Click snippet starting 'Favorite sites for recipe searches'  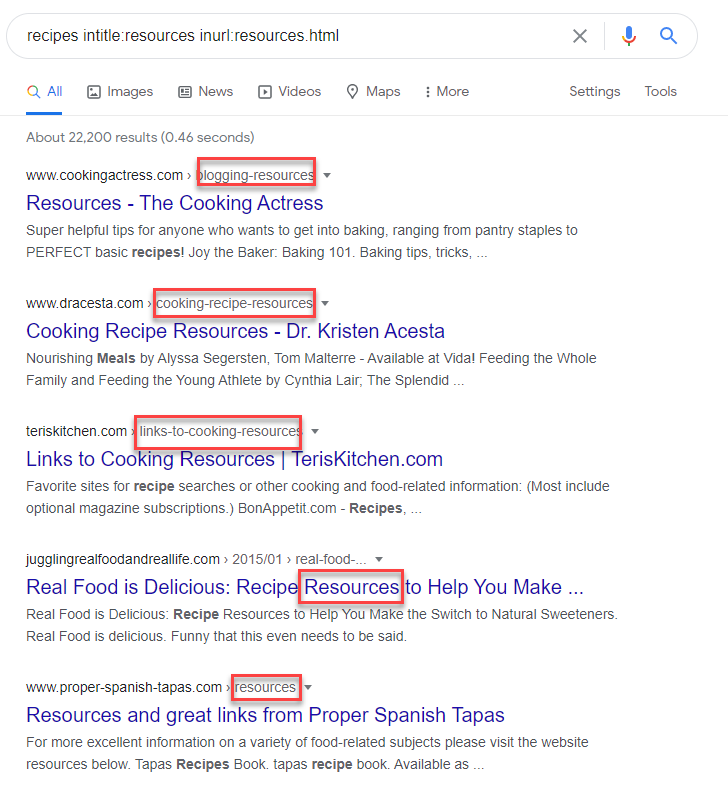click(x=318, y=498)
